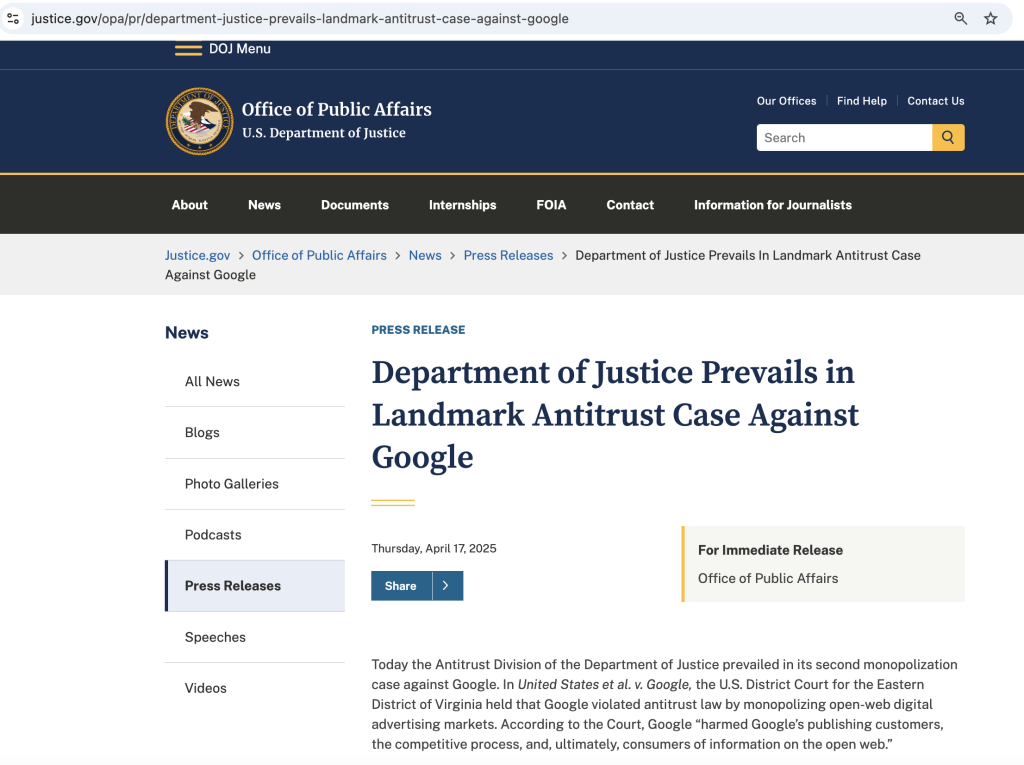Open the Documents menu item
The image size is (1024, 765).
click(x=355, y=204)
